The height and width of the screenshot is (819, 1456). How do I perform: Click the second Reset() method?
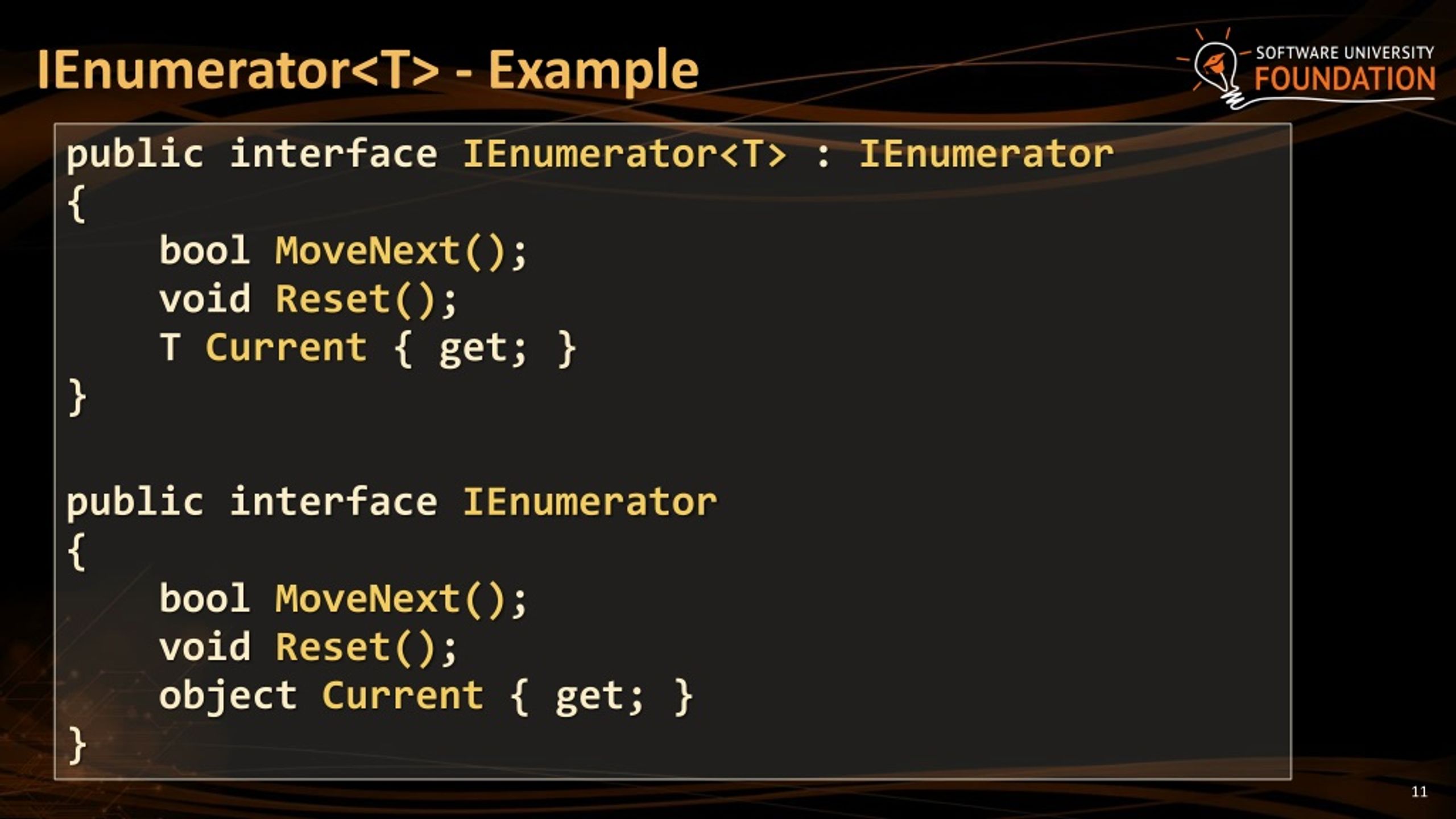click(x=355, y=647)
